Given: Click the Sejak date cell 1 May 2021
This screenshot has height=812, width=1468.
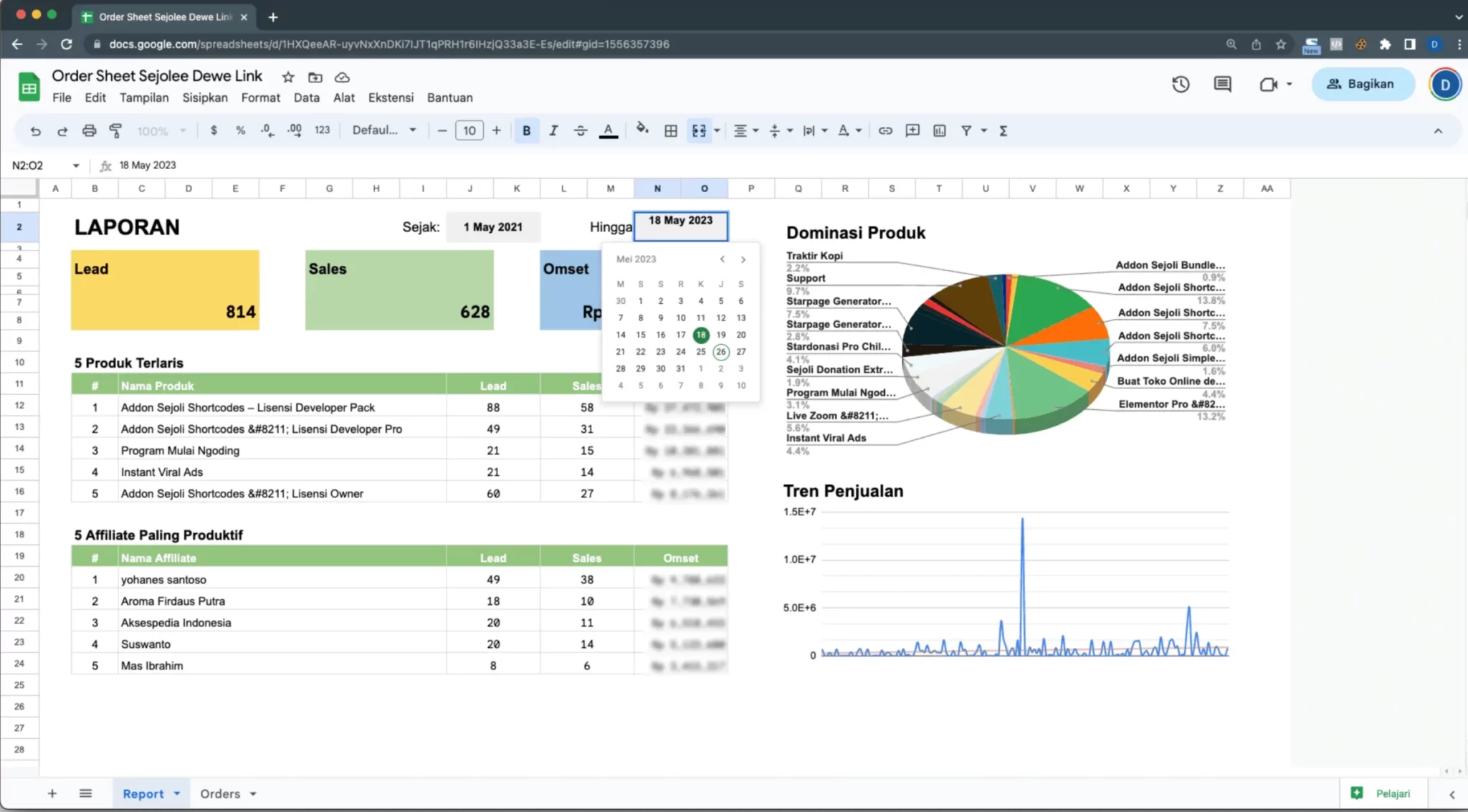Looking at the screenshot, I should (493, 227).
